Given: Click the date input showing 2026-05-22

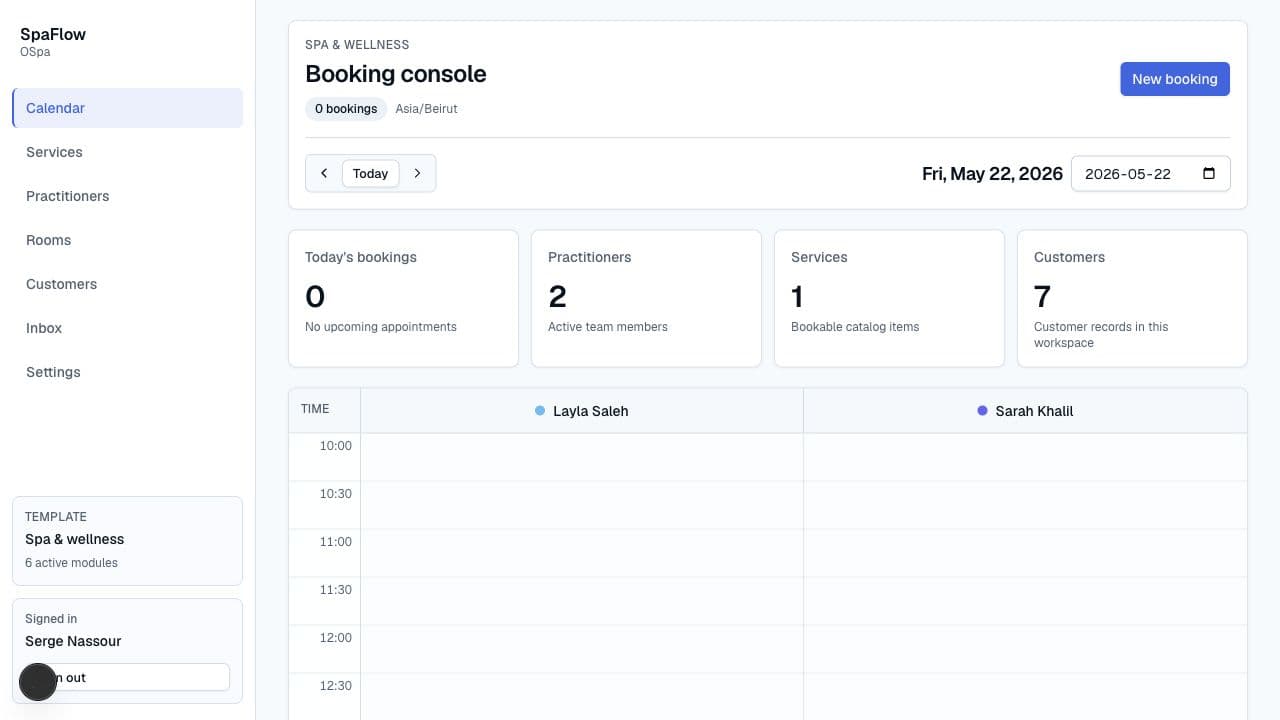Looking at the screenshot, I should [1150, 173].
